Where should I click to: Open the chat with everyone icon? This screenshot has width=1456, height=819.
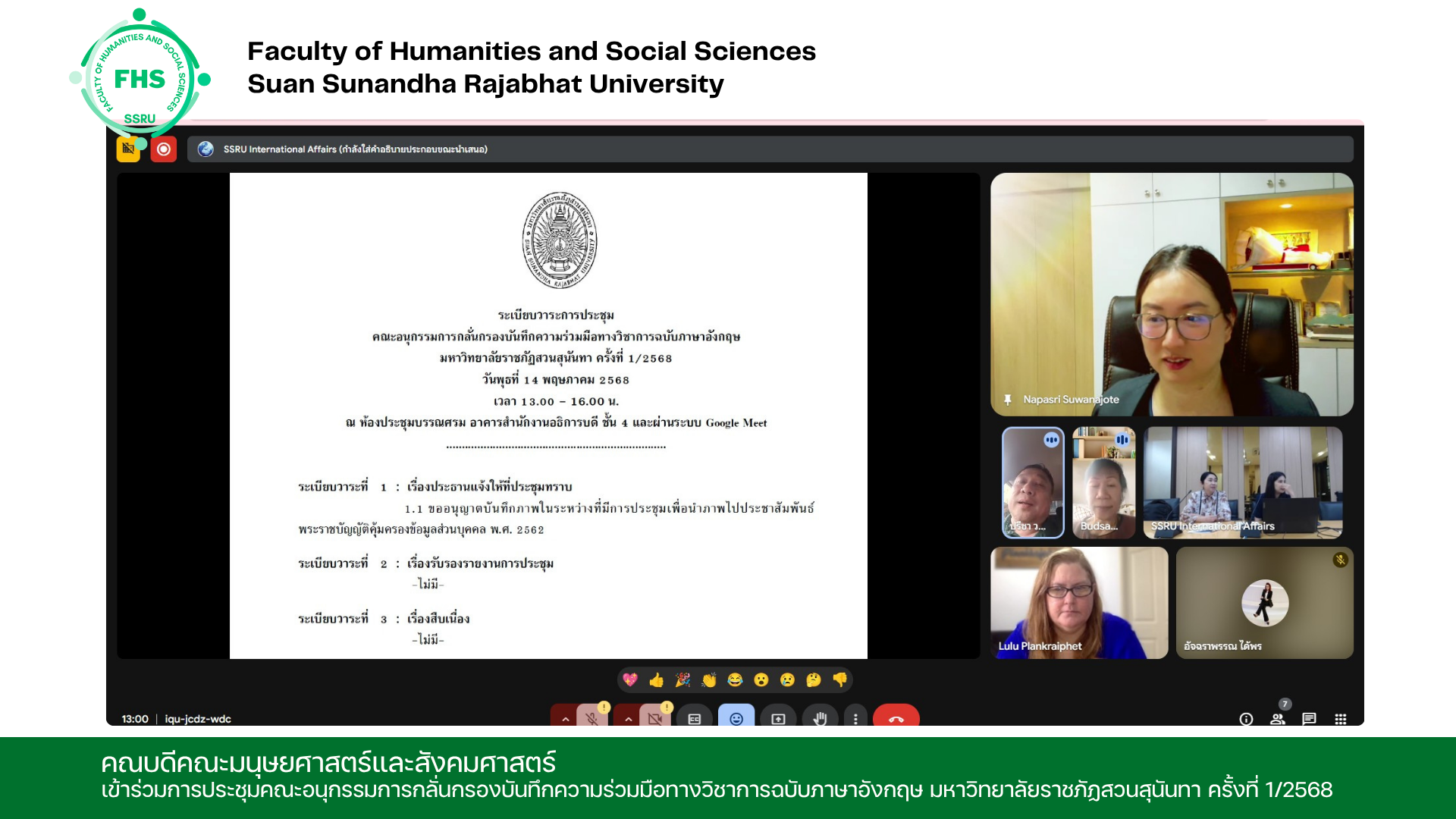[1309, 719]
